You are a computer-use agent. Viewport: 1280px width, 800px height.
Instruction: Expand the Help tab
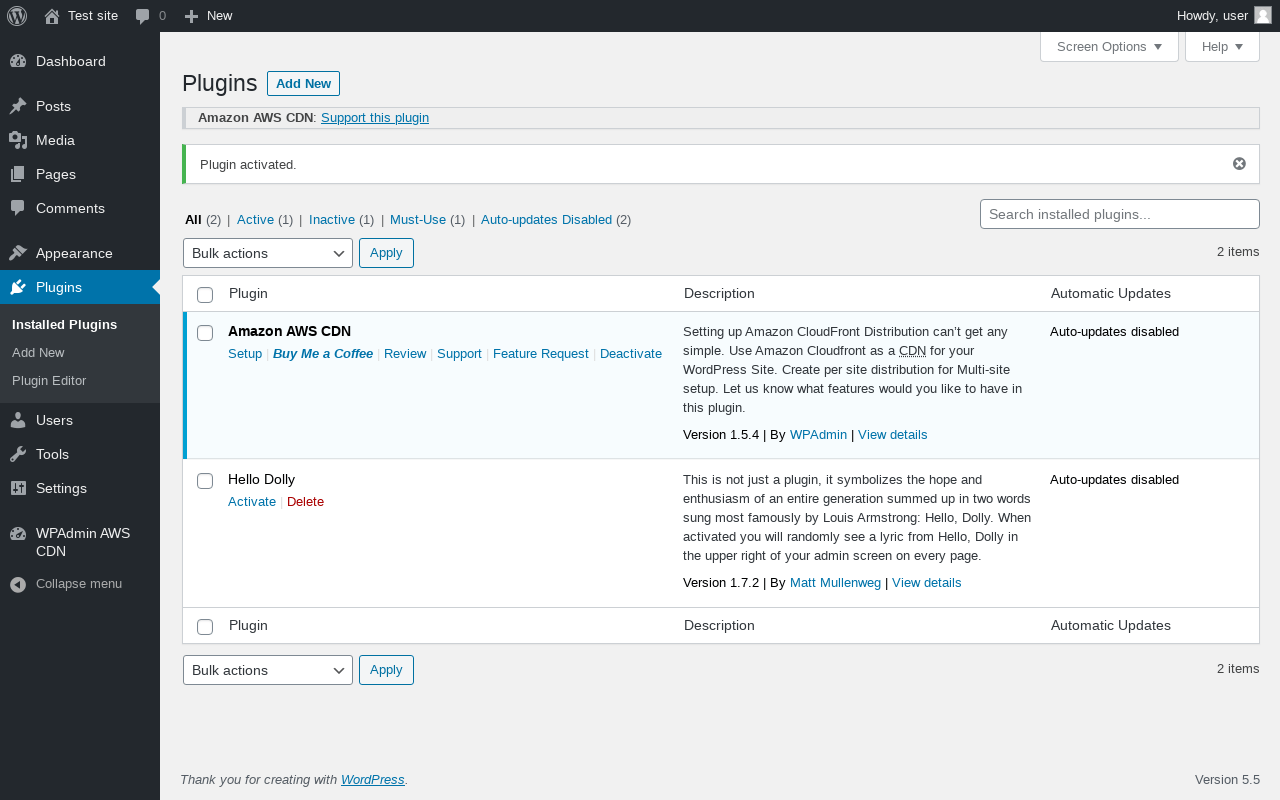click(x=1221, y=47)
